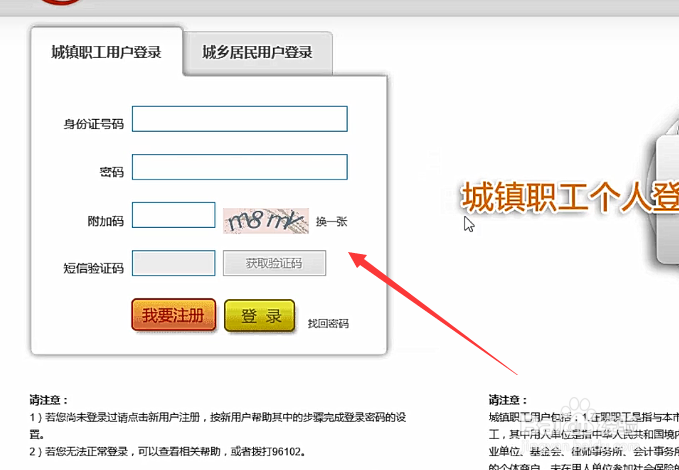The height and width of the screenshot is (470, 679).
Task: Click the 我要注册 register button
Action: (x=174, y=315)
